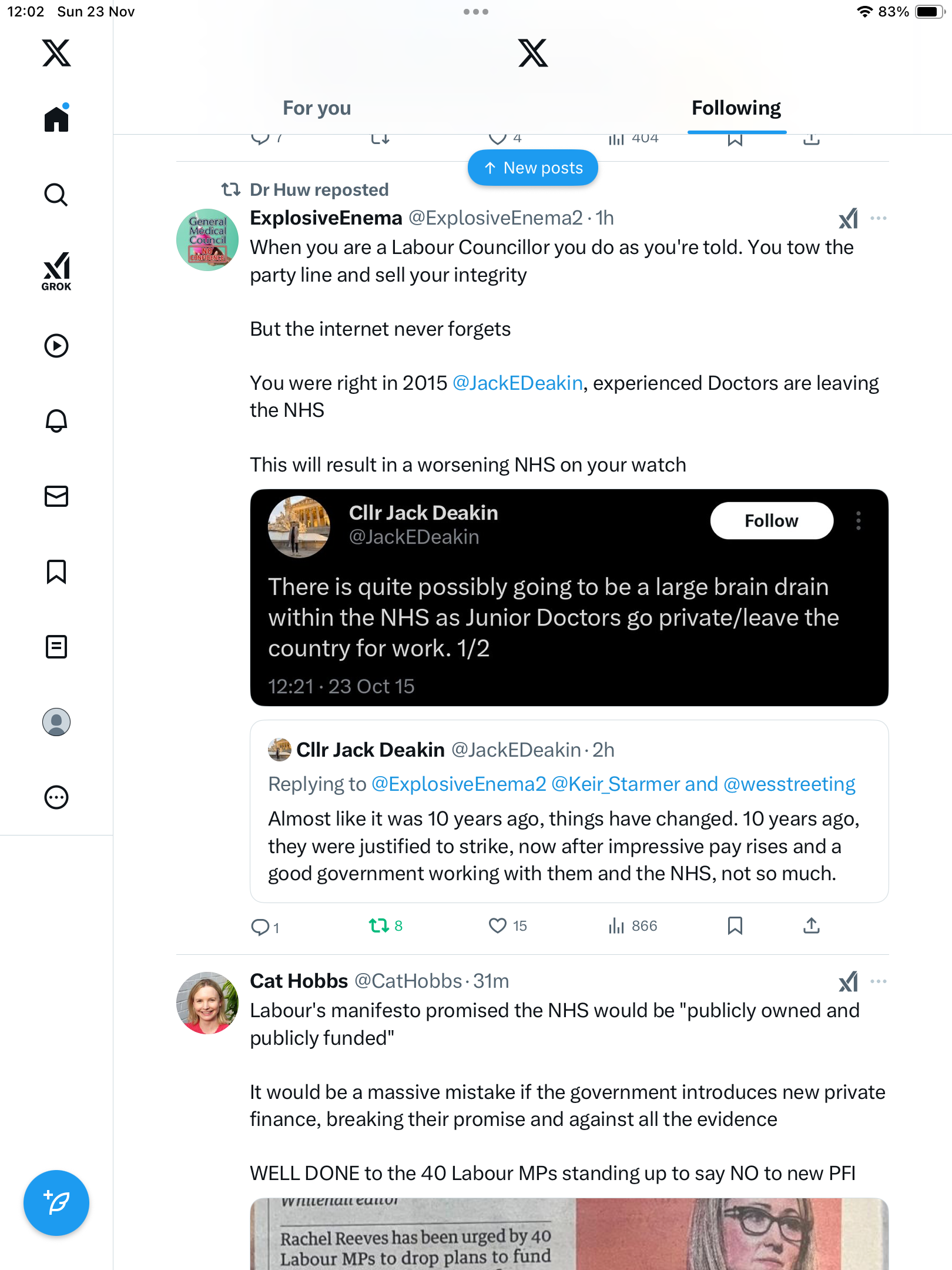Open Grok from the sidebar
Screen dimensions: 952x1270
pyautogui.click(x=56, y=271)
